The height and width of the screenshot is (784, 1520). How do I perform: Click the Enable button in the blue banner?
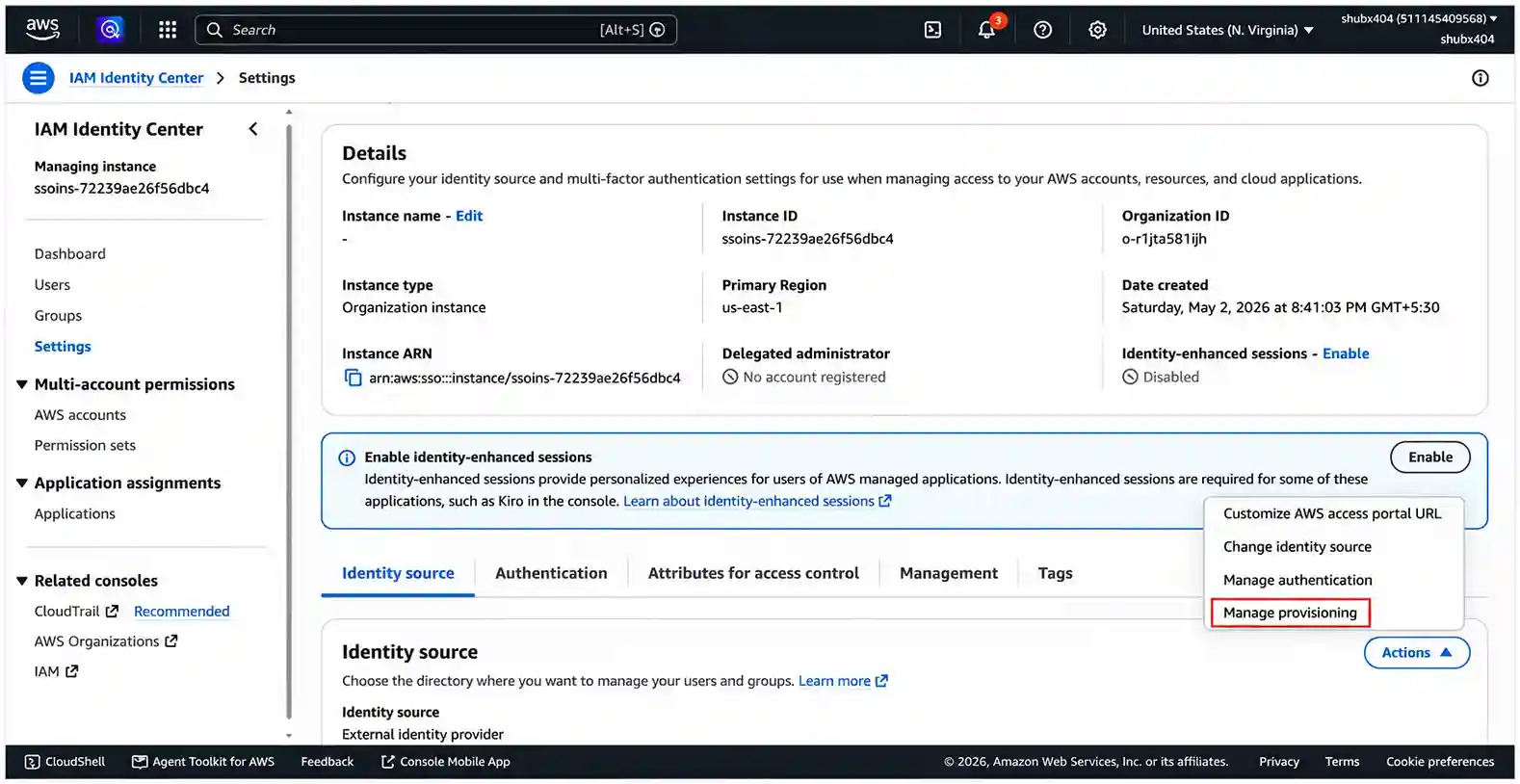tap(1429, 457)
